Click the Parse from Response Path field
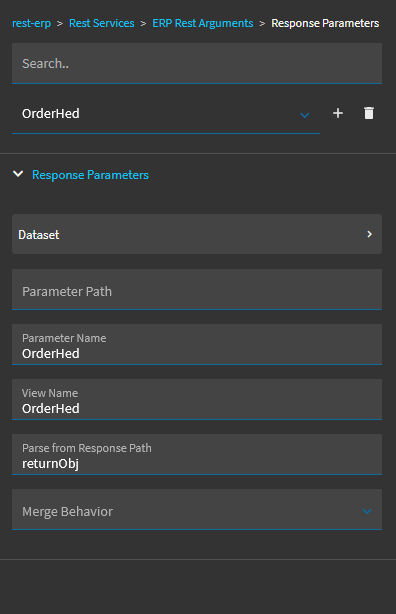The width and height of the screenshot is (396, 614). [x=197, y=454]
